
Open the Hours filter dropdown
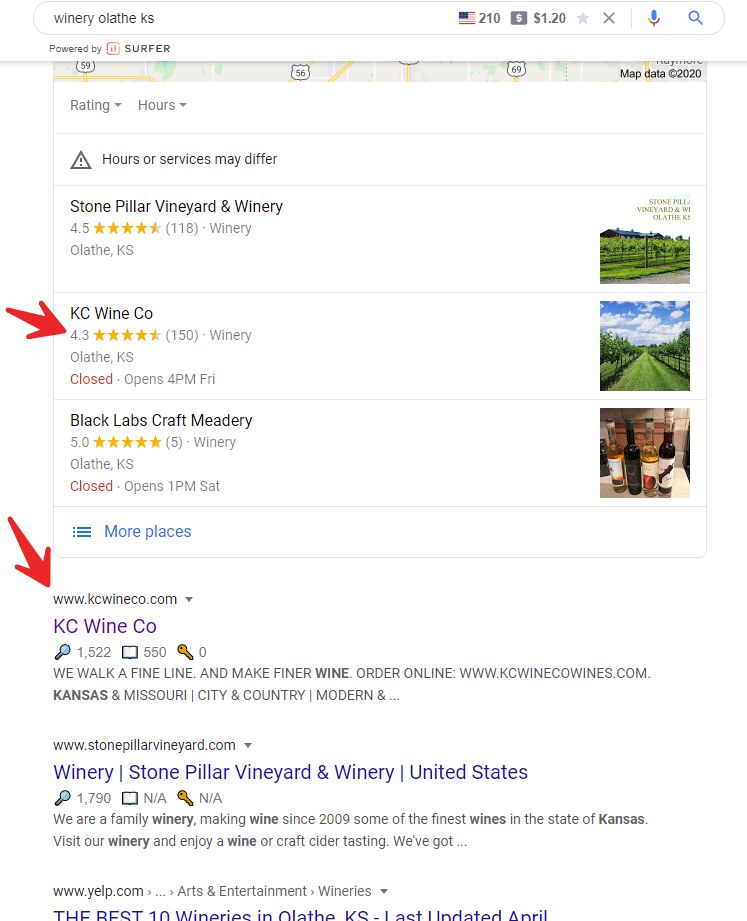pyautogui.click(x=162, y=105)
